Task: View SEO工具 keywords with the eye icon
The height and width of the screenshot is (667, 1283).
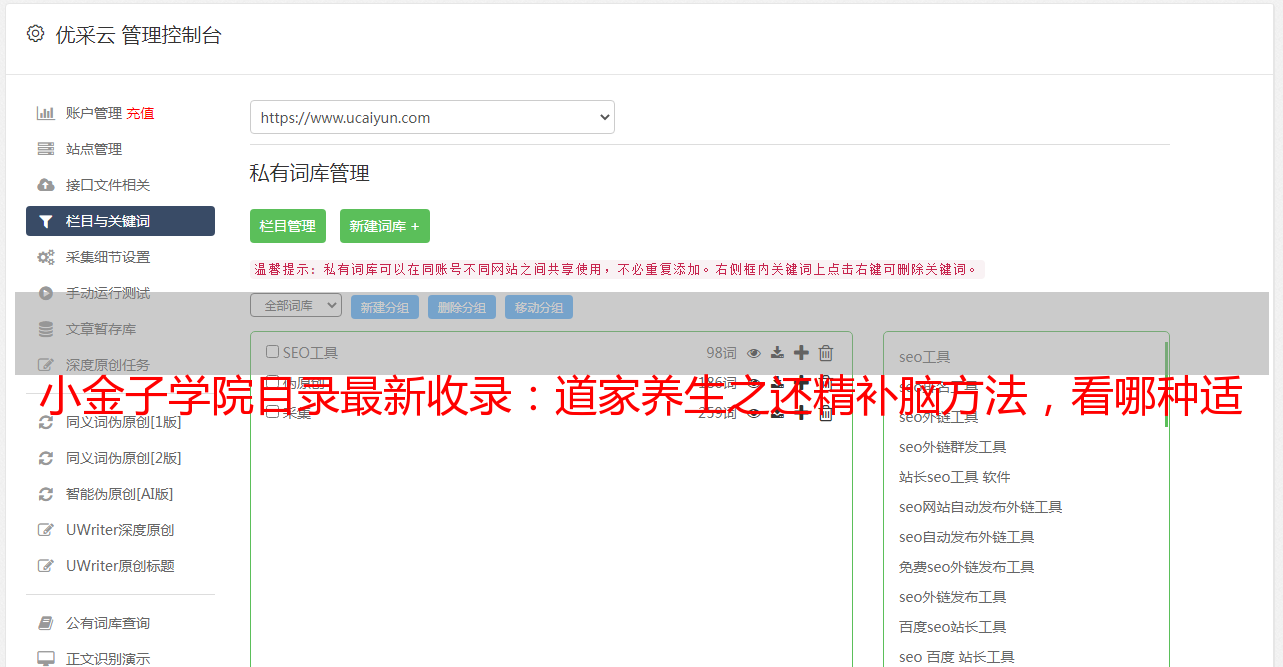Action: pyautogui.click(x=754, y=352)
